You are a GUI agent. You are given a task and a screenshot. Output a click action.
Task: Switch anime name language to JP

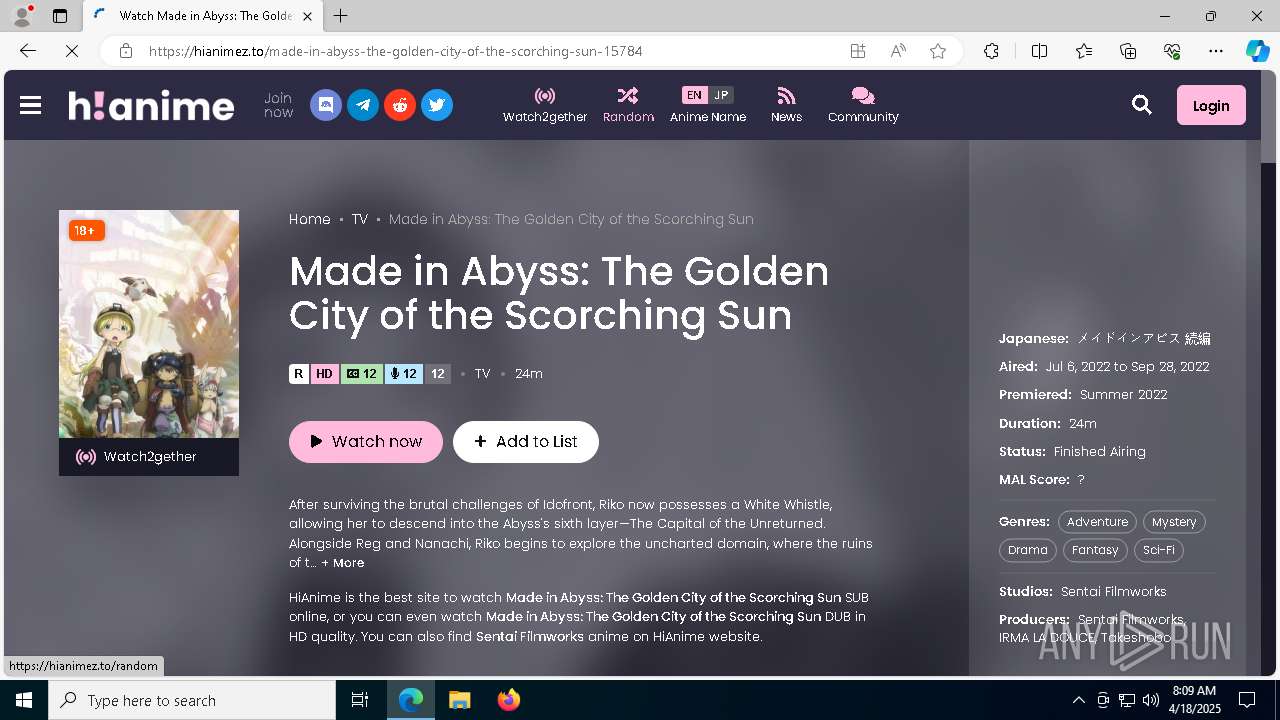721,95
